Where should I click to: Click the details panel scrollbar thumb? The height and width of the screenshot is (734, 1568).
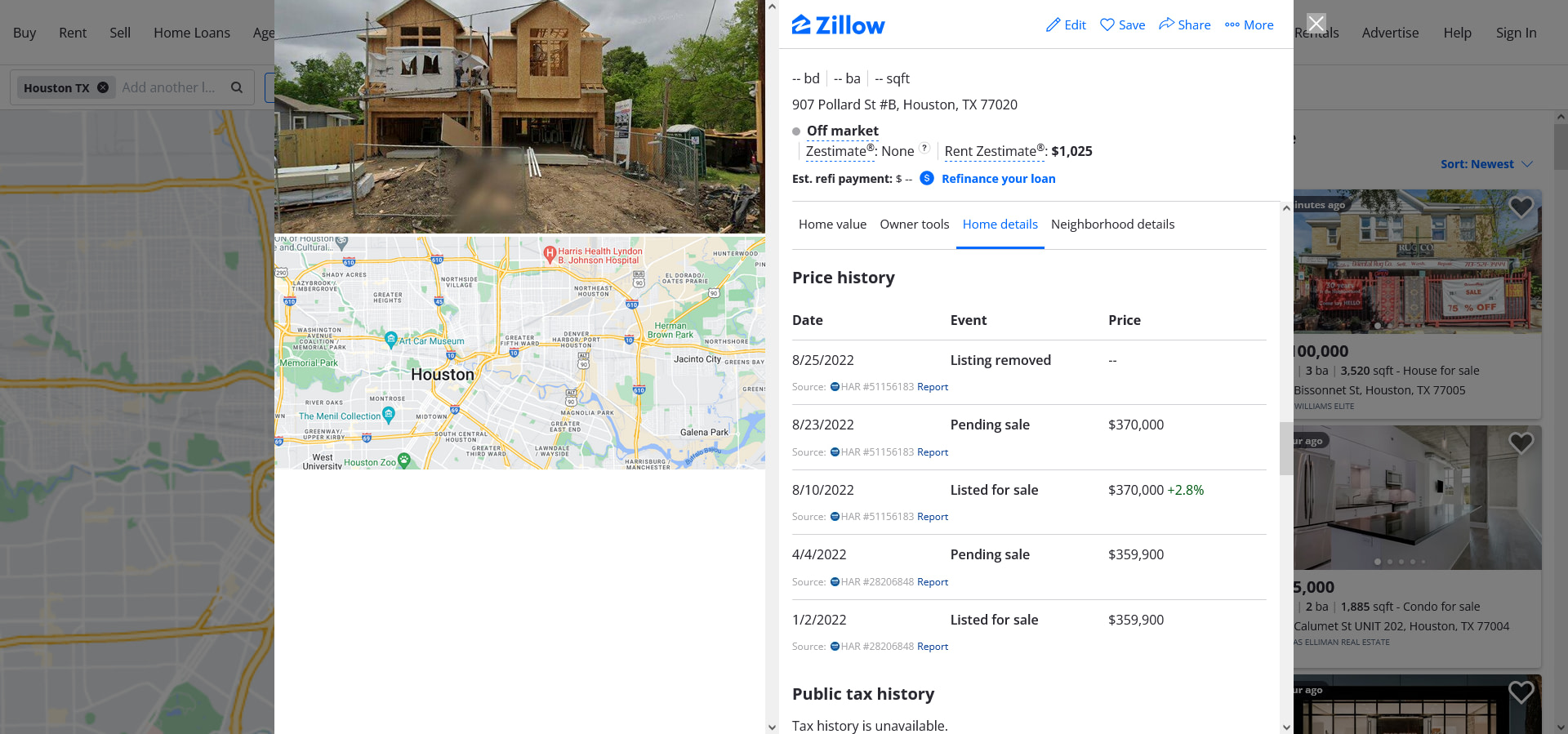point(1286,448)
